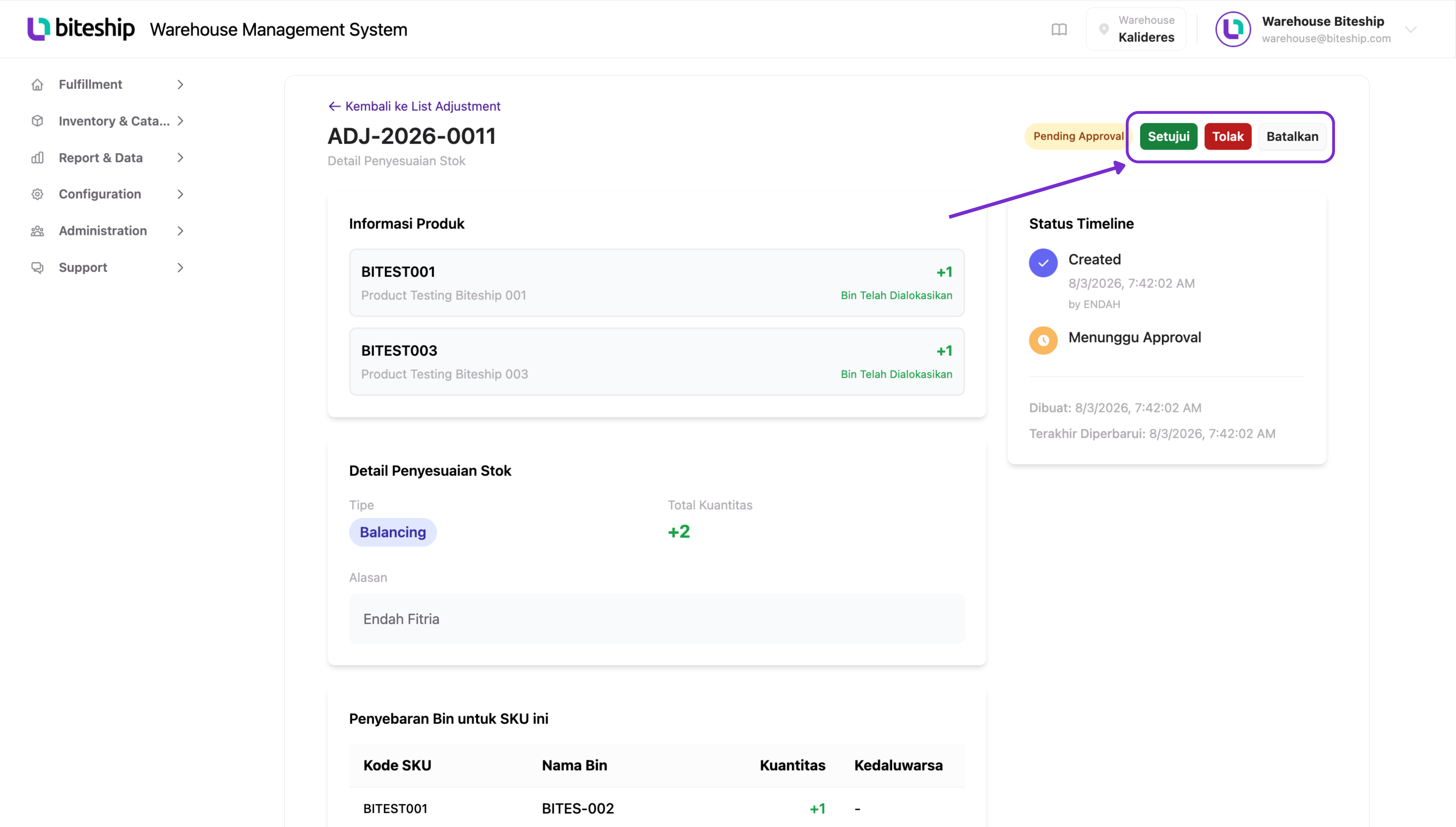Click the ADJ-2026-0011 heading
Screen dimensions: 1456x827
412,136
